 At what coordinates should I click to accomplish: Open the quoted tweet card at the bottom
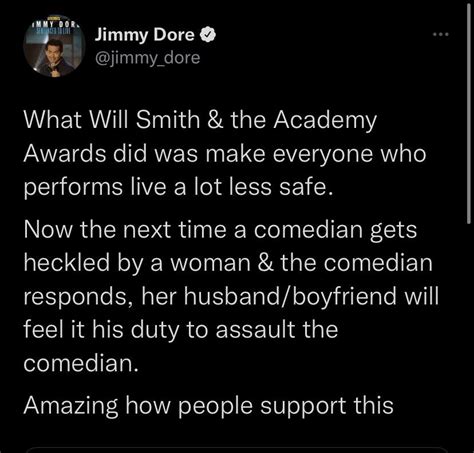tap(237, 450)
